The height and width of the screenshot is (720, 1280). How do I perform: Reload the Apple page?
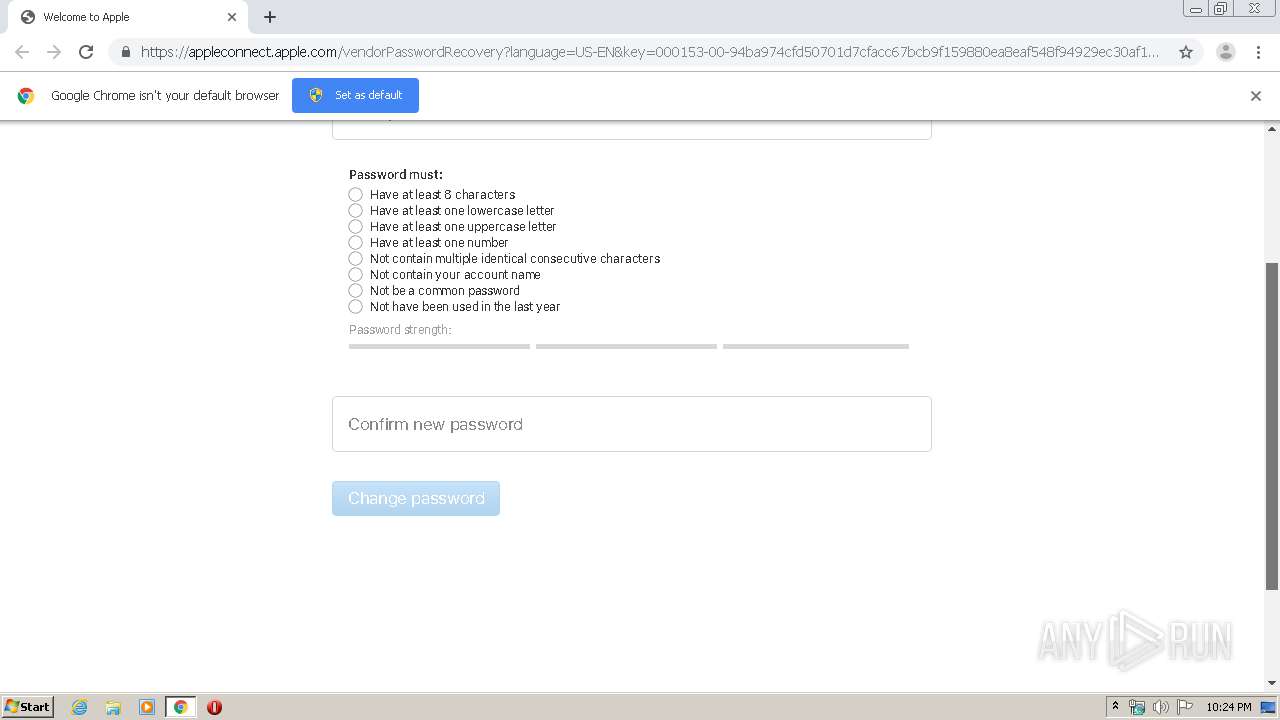86,52
